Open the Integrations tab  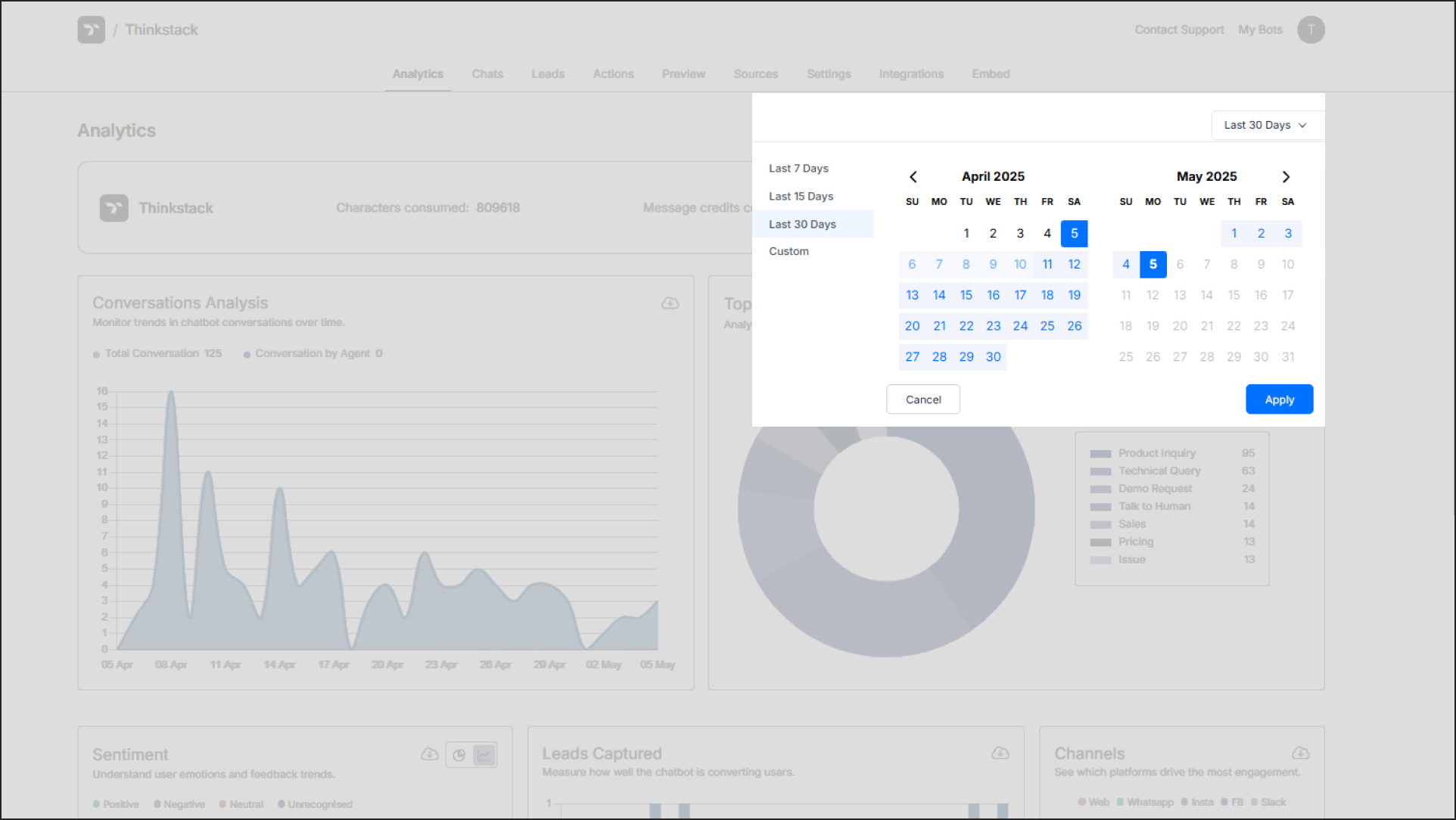click(x=911, y=74)
